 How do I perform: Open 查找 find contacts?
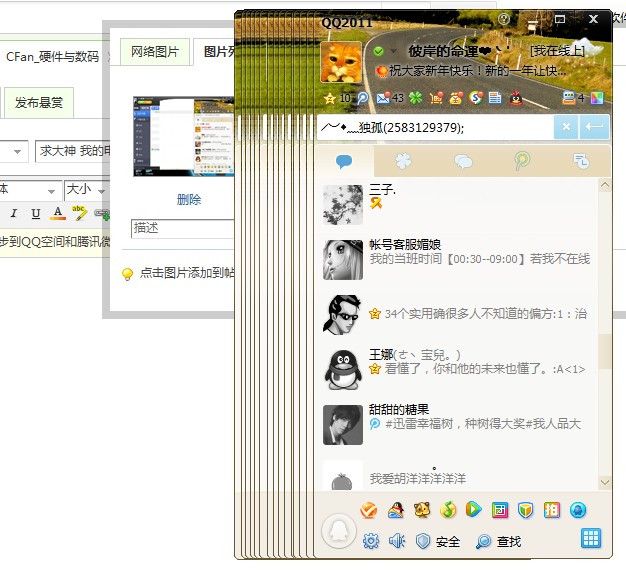[x=499, y=541]
